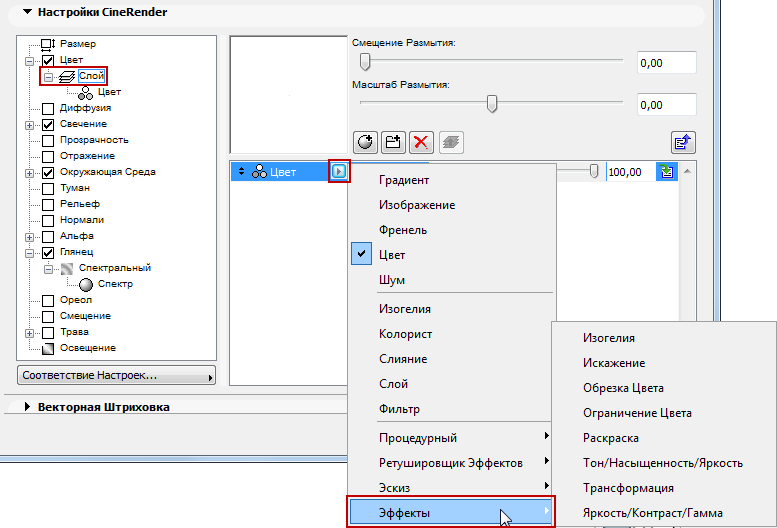Click the Спектральный texture icon
This screenshot has height=528, width=777.
67,268
